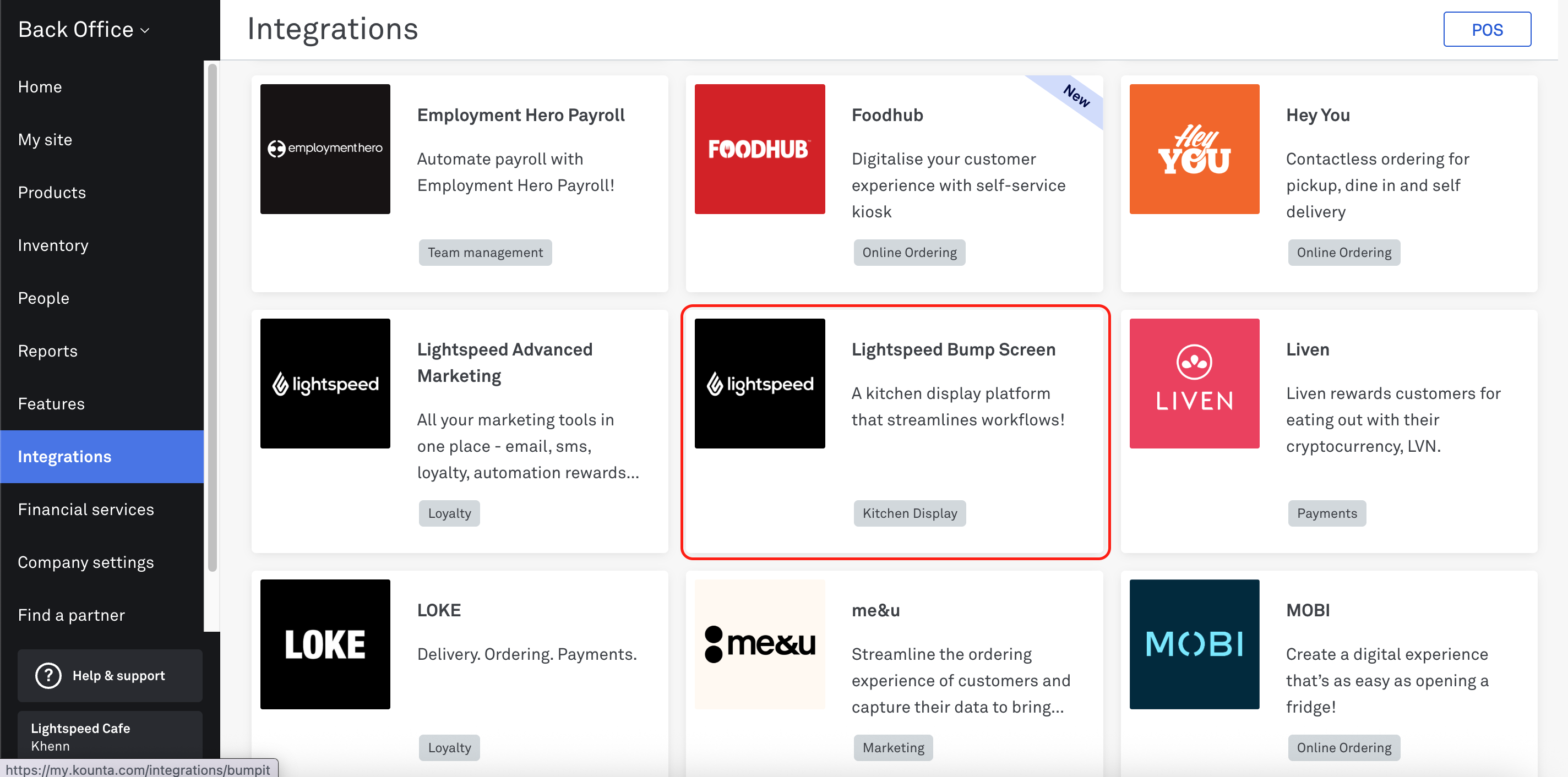Open the Employment Hero logo tile
The image size is (1568, 777).
tap(325, 149)
